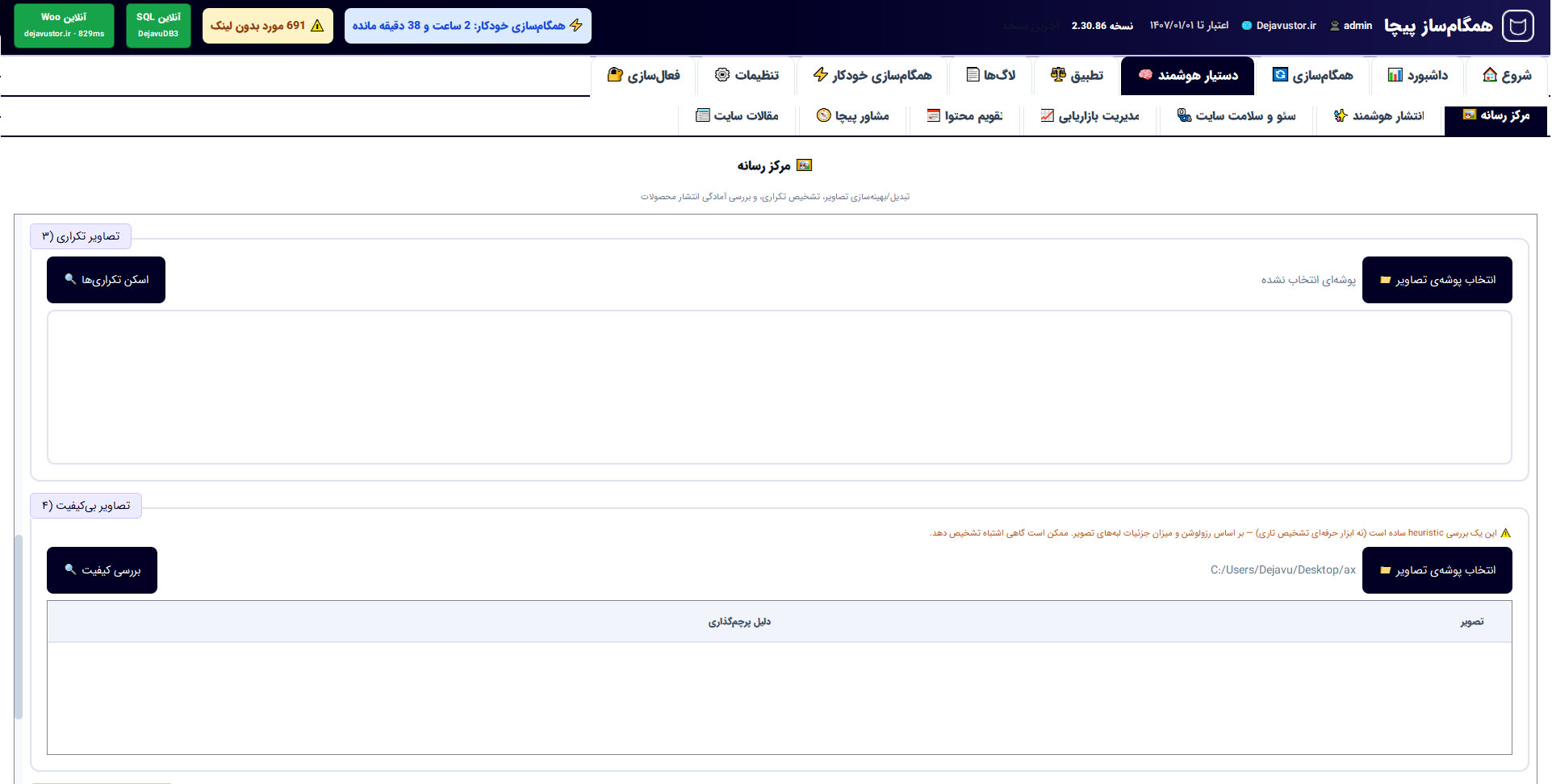This screenshot has height=784, width=1552.
Task: Click the list icon on مقالات سایت
Action: [x=703, y=116]
